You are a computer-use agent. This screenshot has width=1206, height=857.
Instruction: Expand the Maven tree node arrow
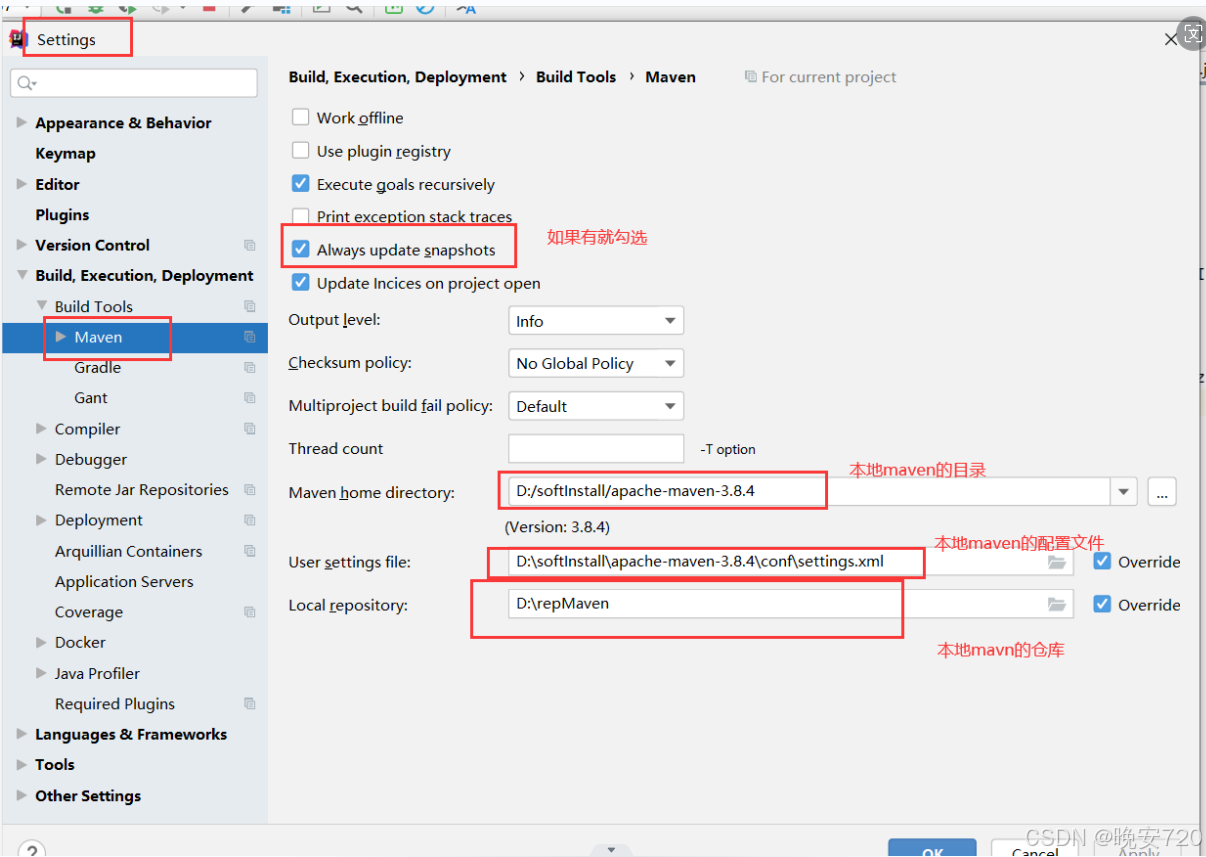[61, 337]
